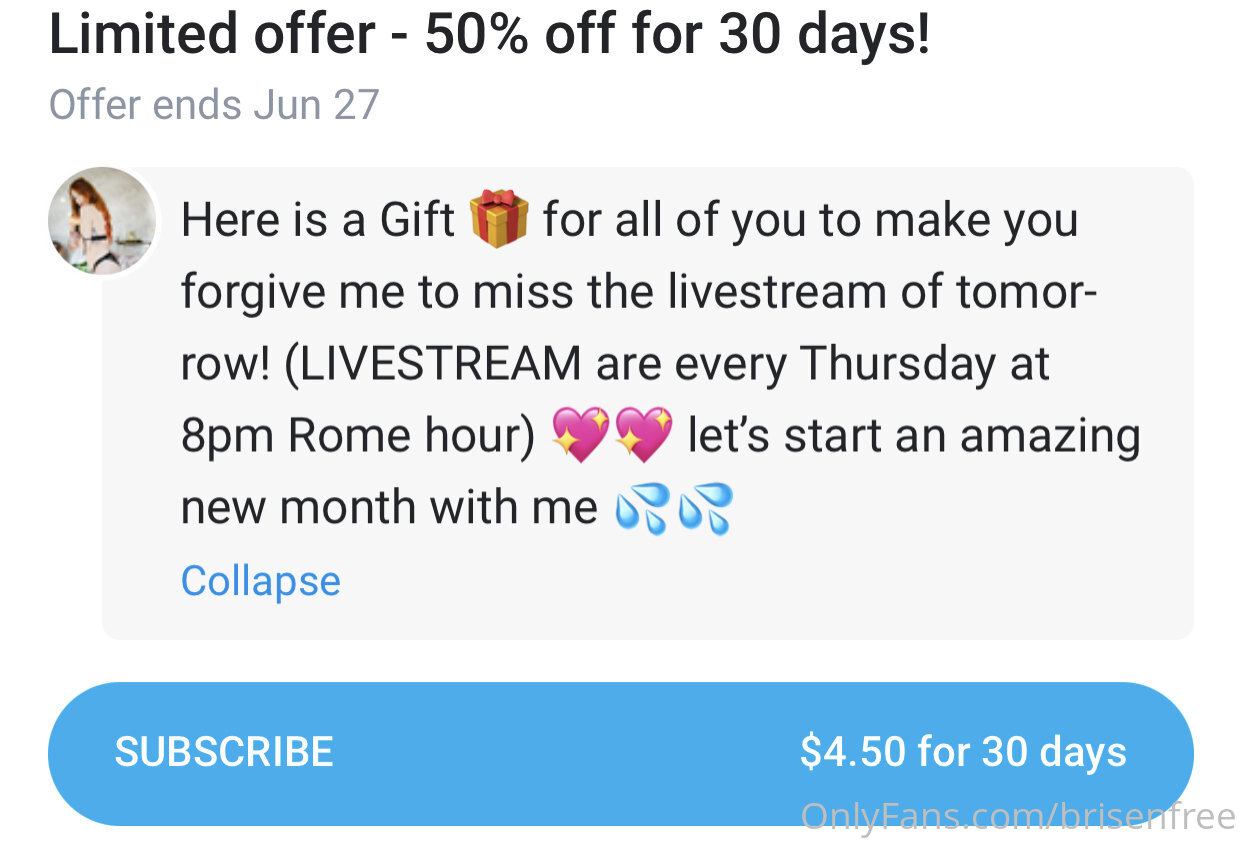Click the second sparkling pink heart emoji

tap(643, 436)
